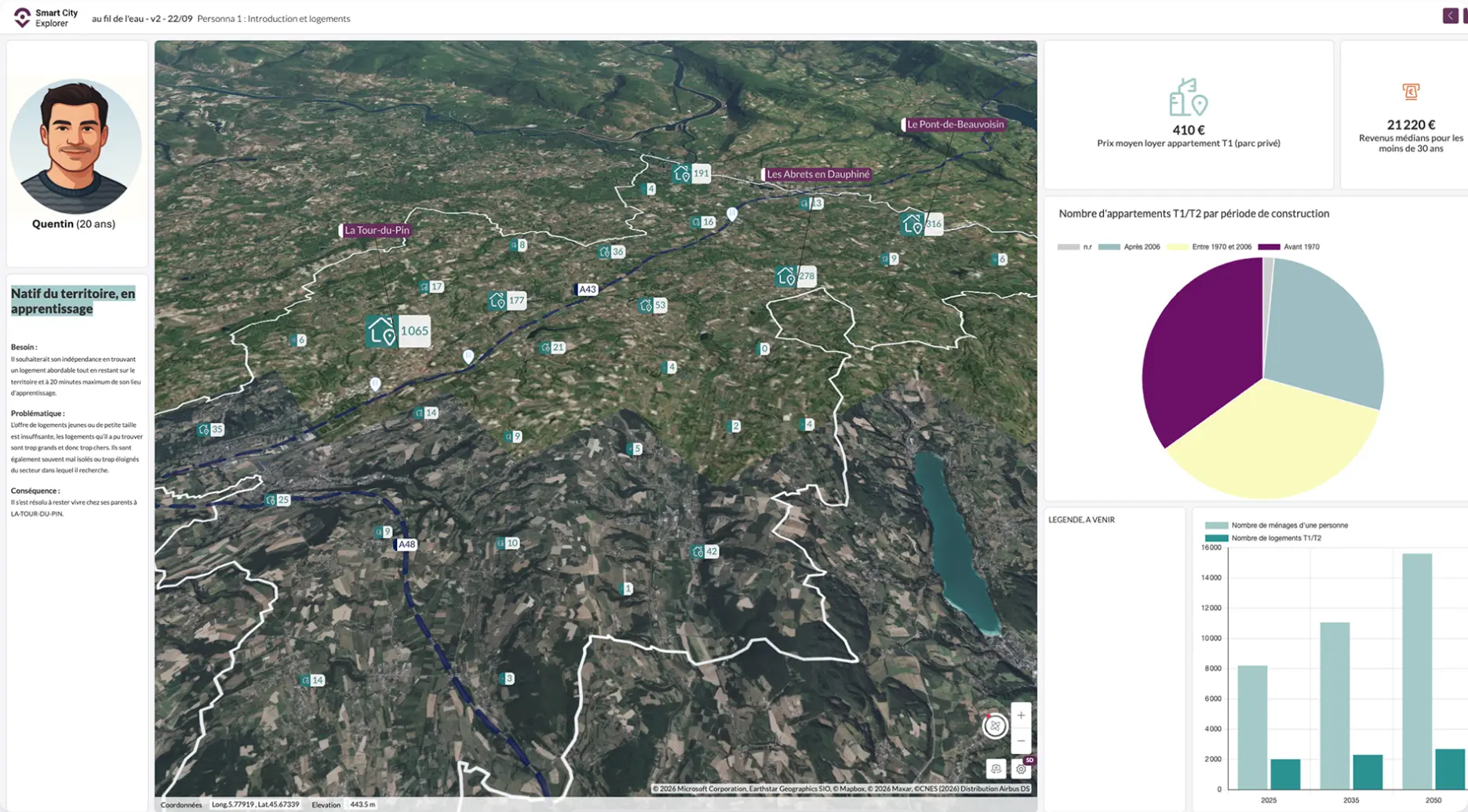The width and height of the screenshot is (1468, 812).
Task: Zoom in the map with the plus button
Action: point(1021,715)
